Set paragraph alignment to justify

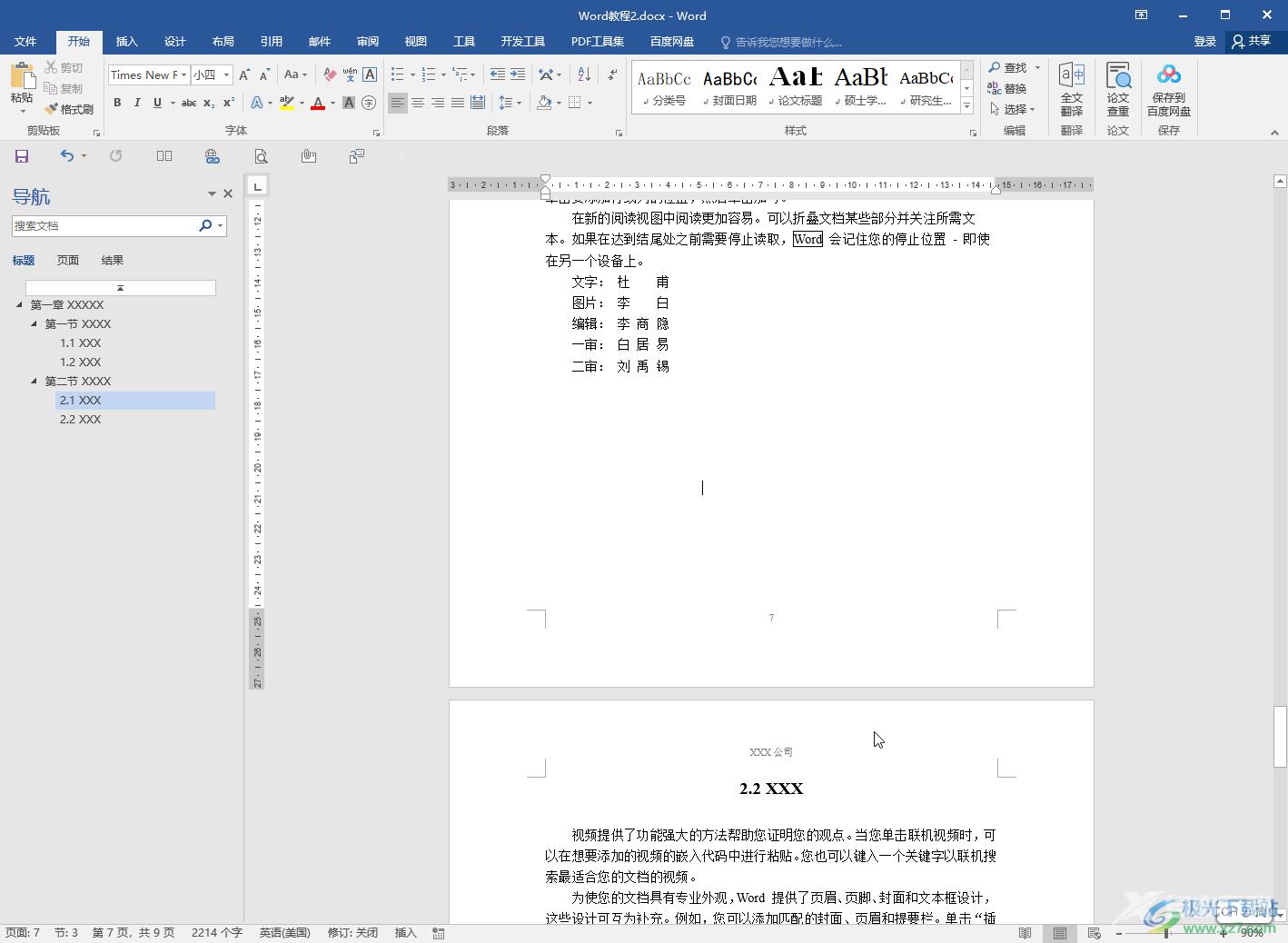458,103
